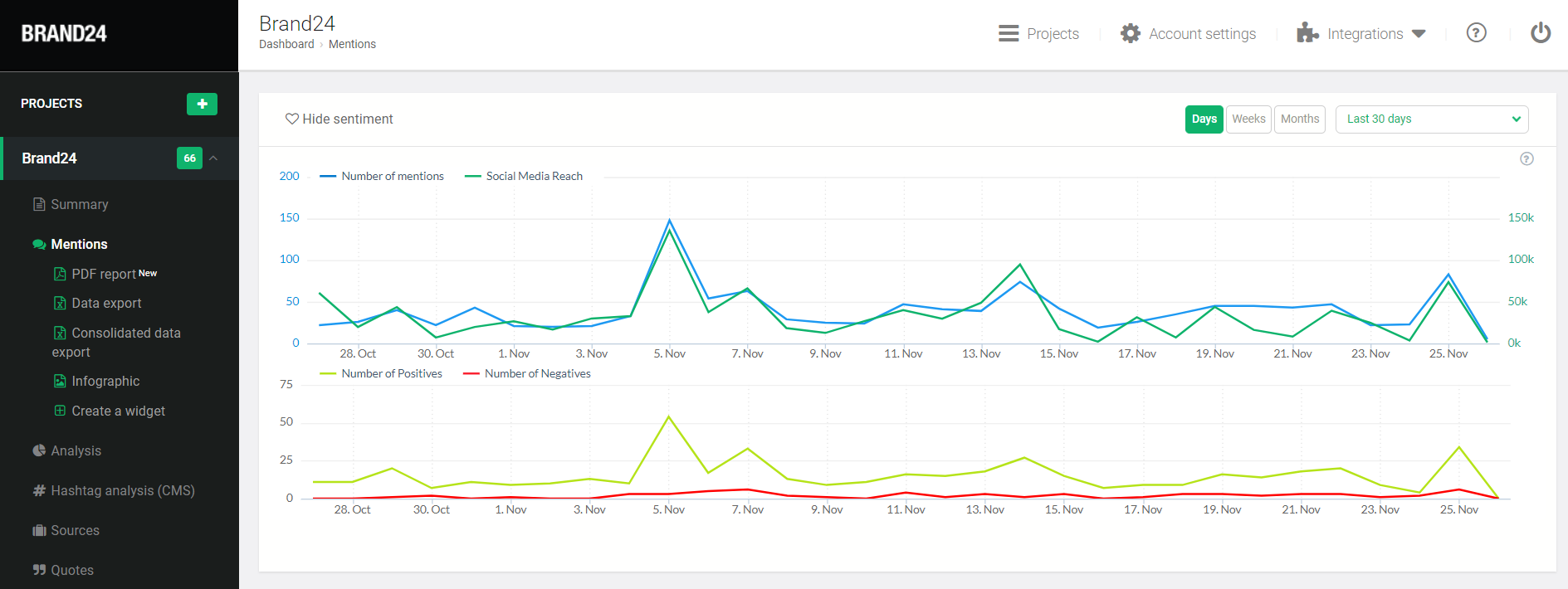Click the green add project plus button
The image size is (1568, 589).
click(202, 104)
